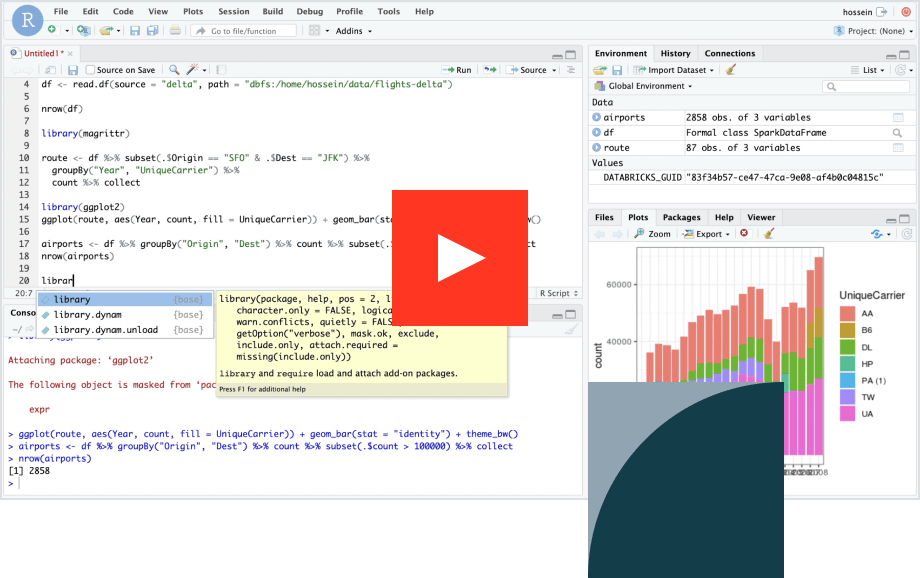Save the current script with editor save icon
Image resolution: width=920 pixels, height=578 pixels.
pos(73,70)
